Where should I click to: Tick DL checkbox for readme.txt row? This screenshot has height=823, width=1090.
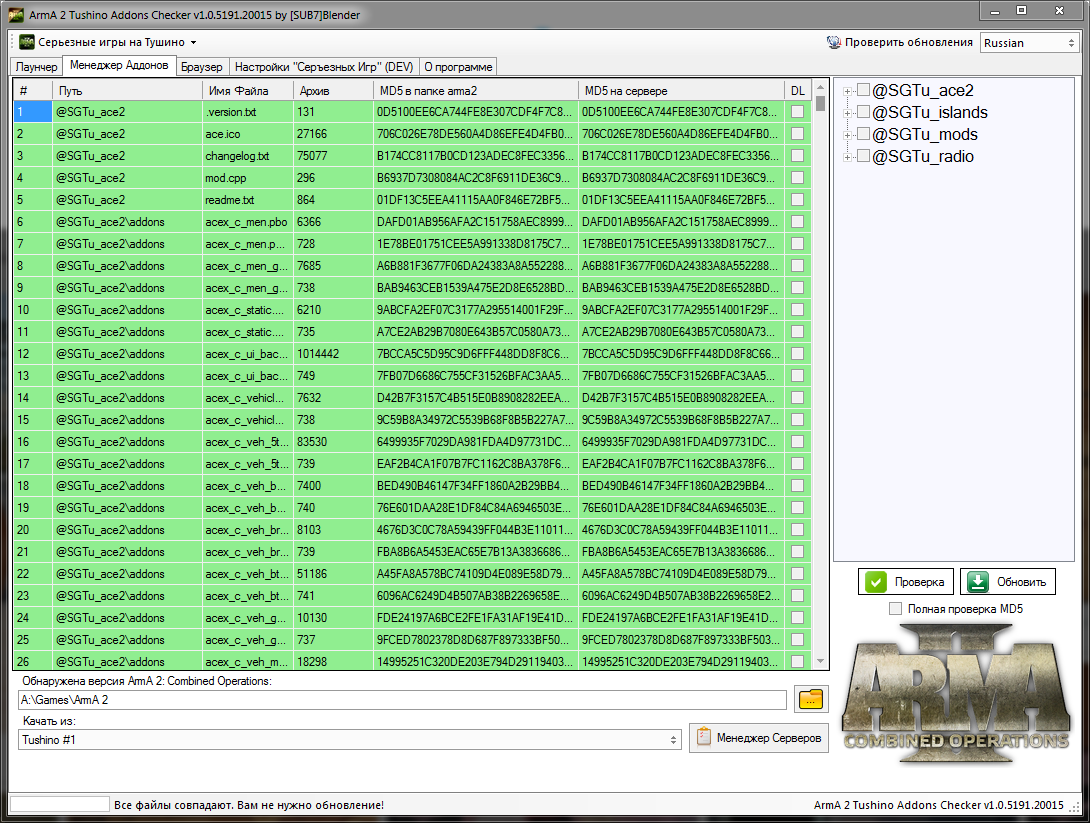coord(797,199)
